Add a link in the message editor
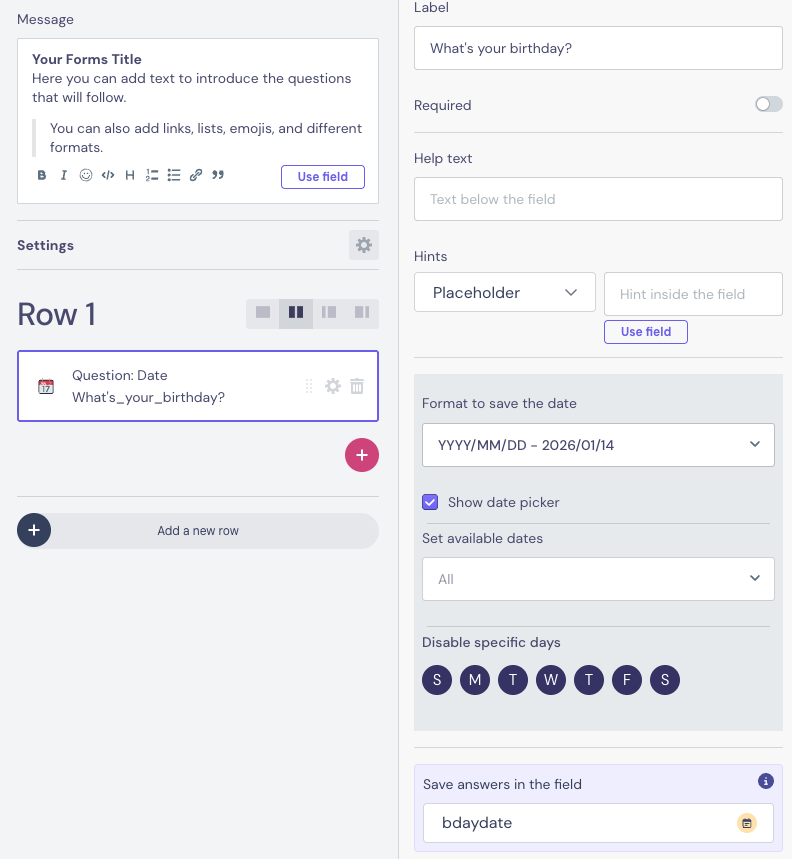The height and width of the screenshot is (859, 792). (196, 176)
